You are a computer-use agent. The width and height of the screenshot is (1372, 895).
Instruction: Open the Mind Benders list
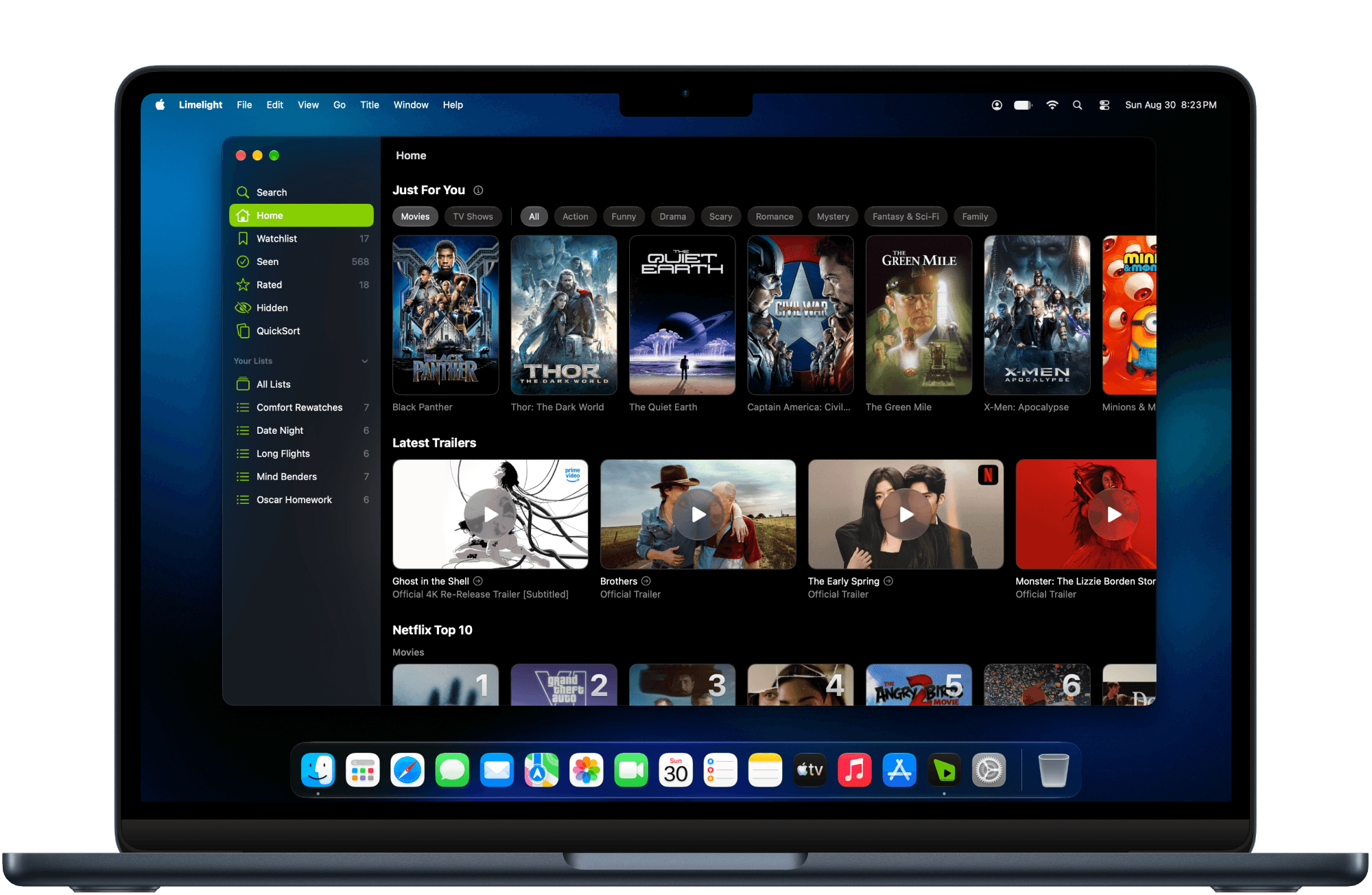click(x=301, y=477)
